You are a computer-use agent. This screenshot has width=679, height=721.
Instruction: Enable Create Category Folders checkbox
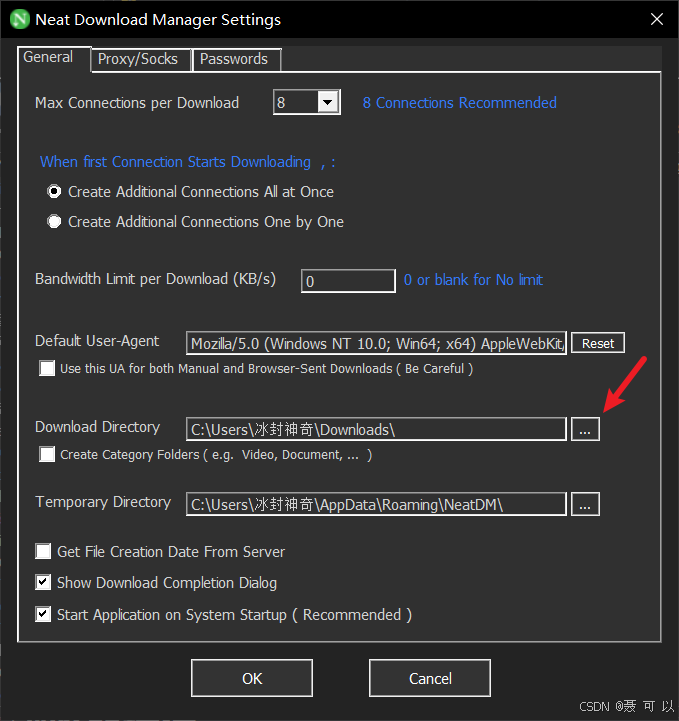(47, 454)
